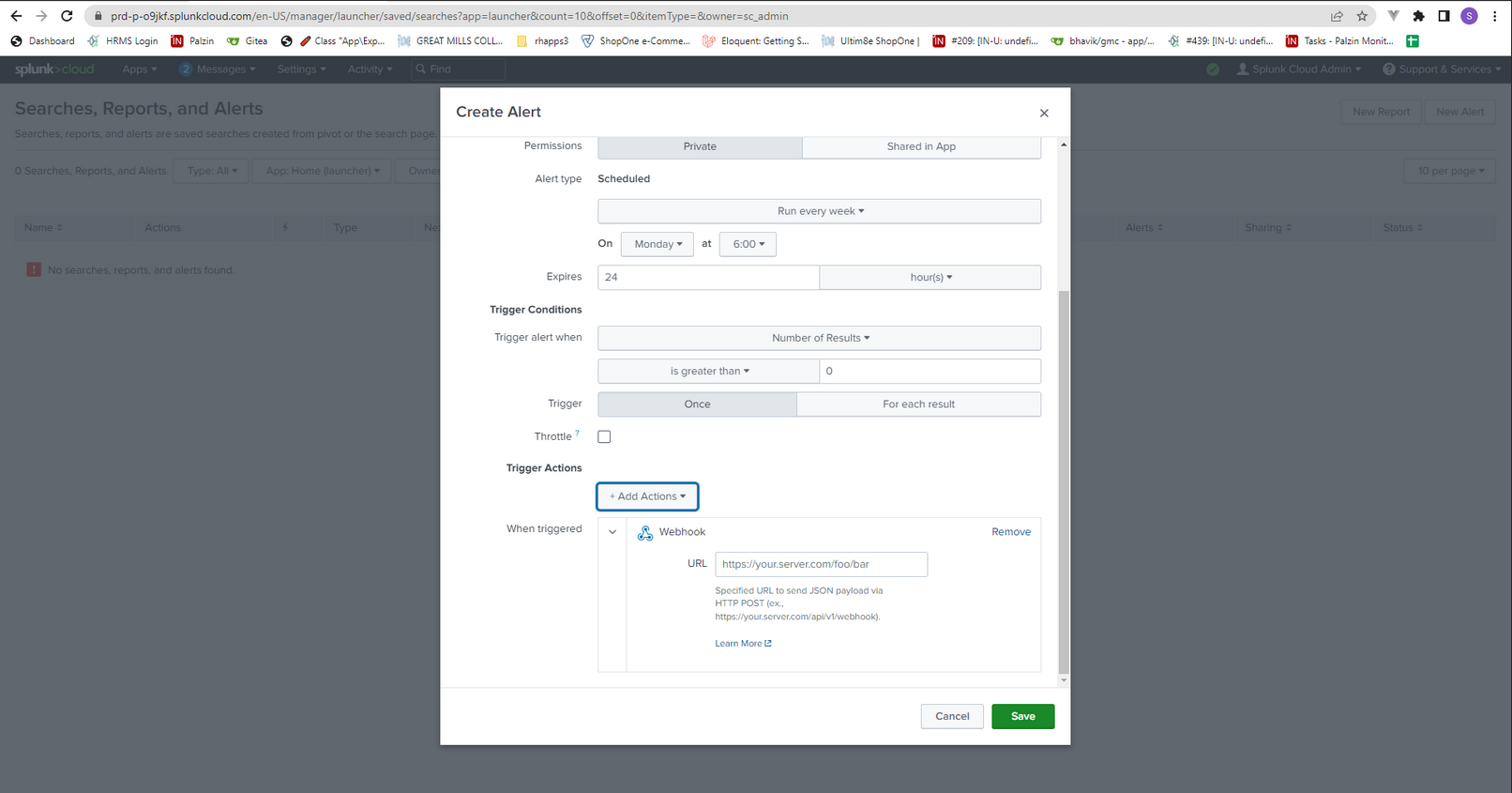Click the Cancel button
The image size is (1512, 793).
952,716
